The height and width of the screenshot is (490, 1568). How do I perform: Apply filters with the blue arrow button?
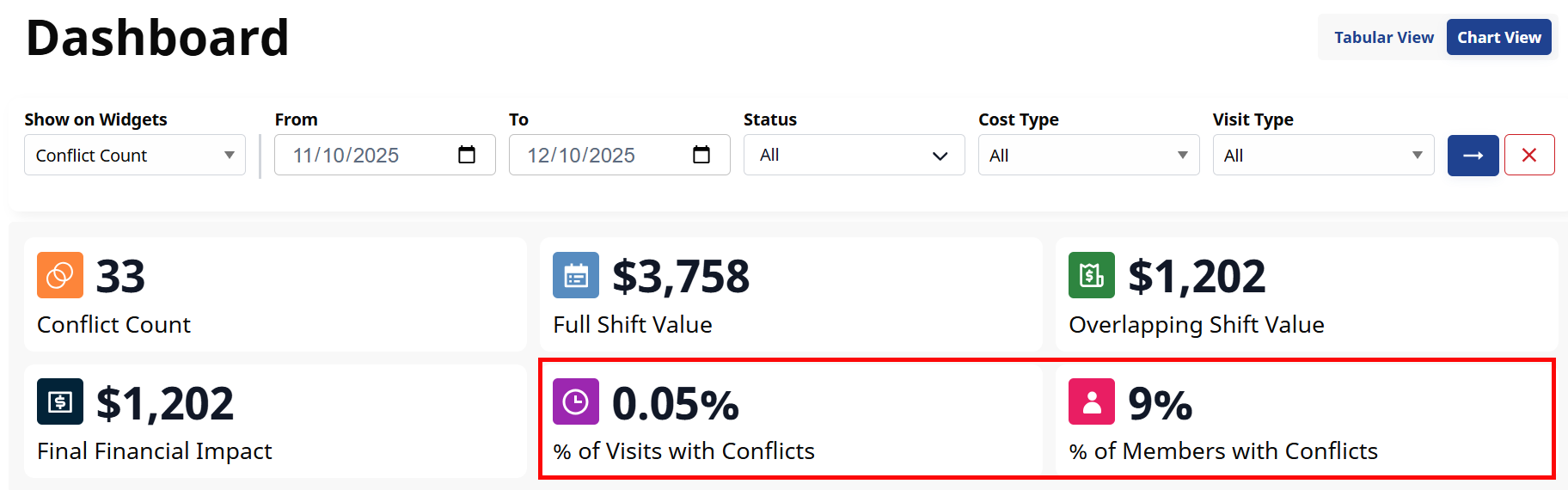coord(1473,155)
